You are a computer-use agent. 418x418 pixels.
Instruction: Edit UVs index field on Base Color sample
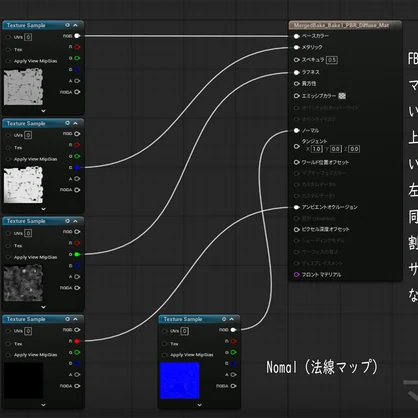[x=28, y=37]
